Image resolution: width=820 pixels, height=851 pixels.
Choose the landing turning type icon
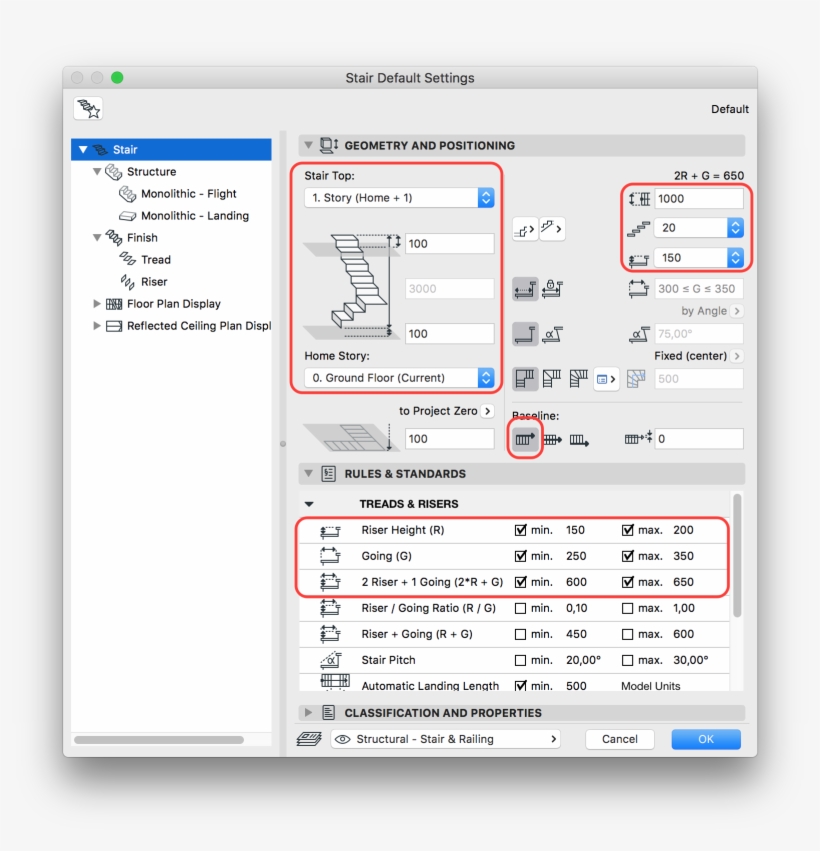(x=524, y=378)
